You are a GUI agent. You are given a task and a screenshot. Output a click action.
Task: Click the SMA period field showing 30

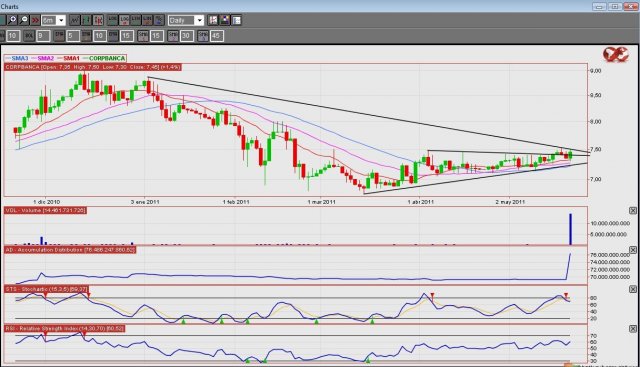click(x=186, y=36)
